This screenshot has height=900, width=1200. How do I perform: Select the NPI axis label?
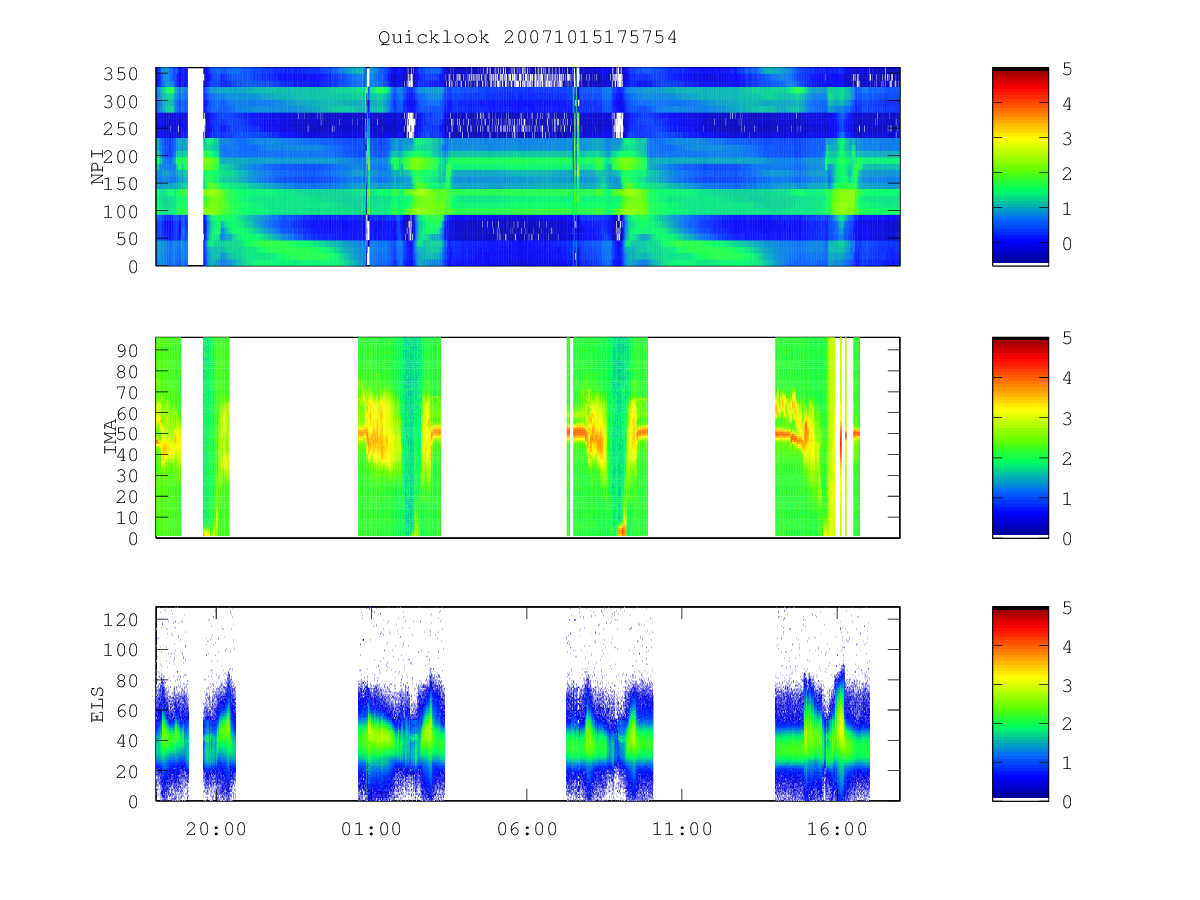point(98,167)
